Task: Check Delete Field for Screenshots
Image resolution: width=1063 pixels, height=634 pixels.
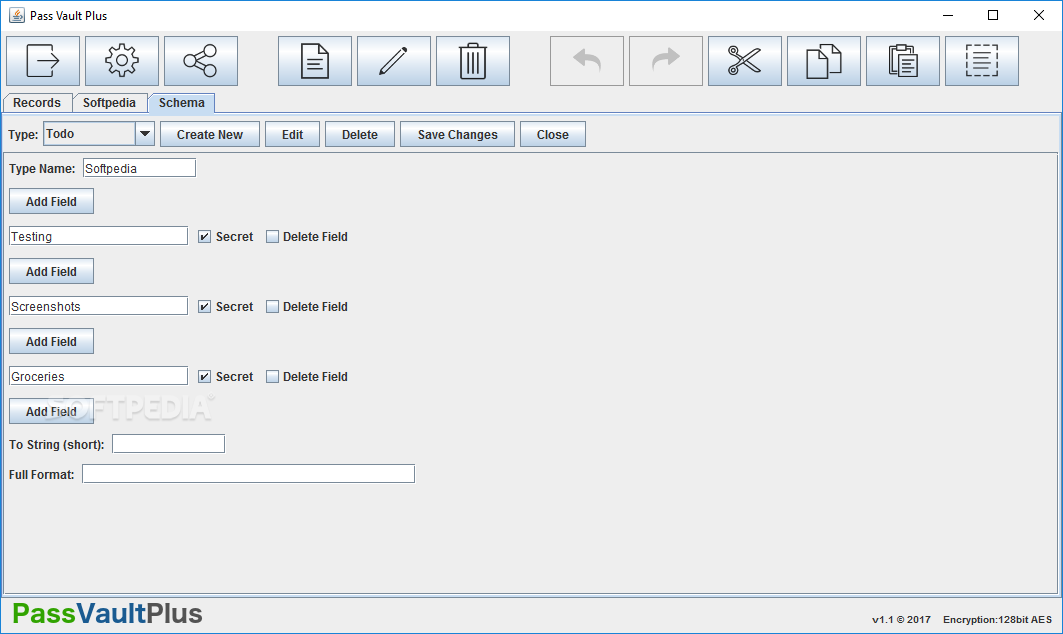Action: coord(272,306)
